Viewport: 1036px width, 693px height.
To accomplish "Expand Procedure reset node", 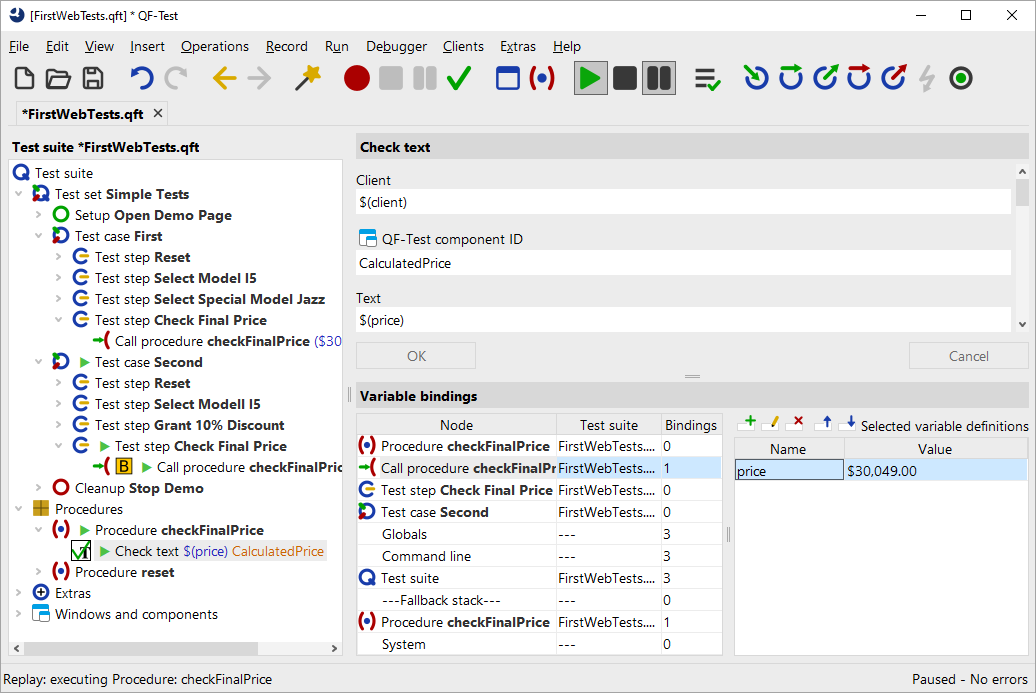I will click(38, 571).
